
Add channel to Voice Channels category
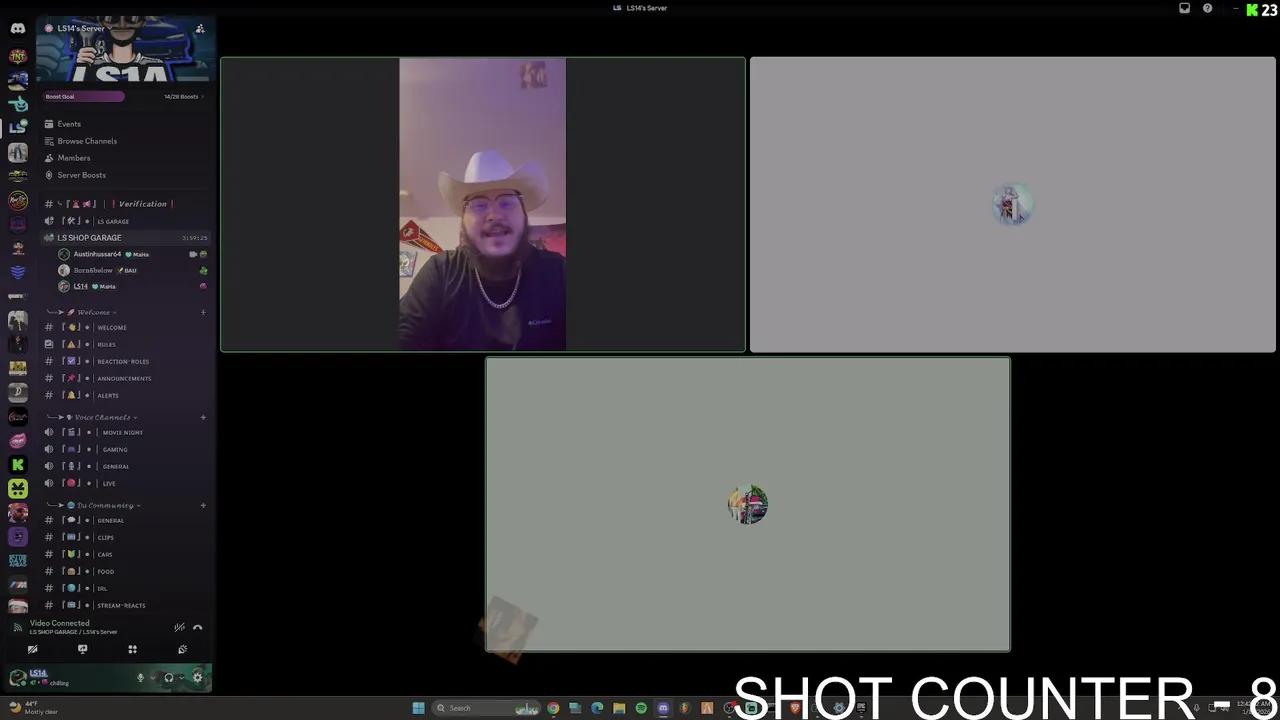tap(203, 417)
